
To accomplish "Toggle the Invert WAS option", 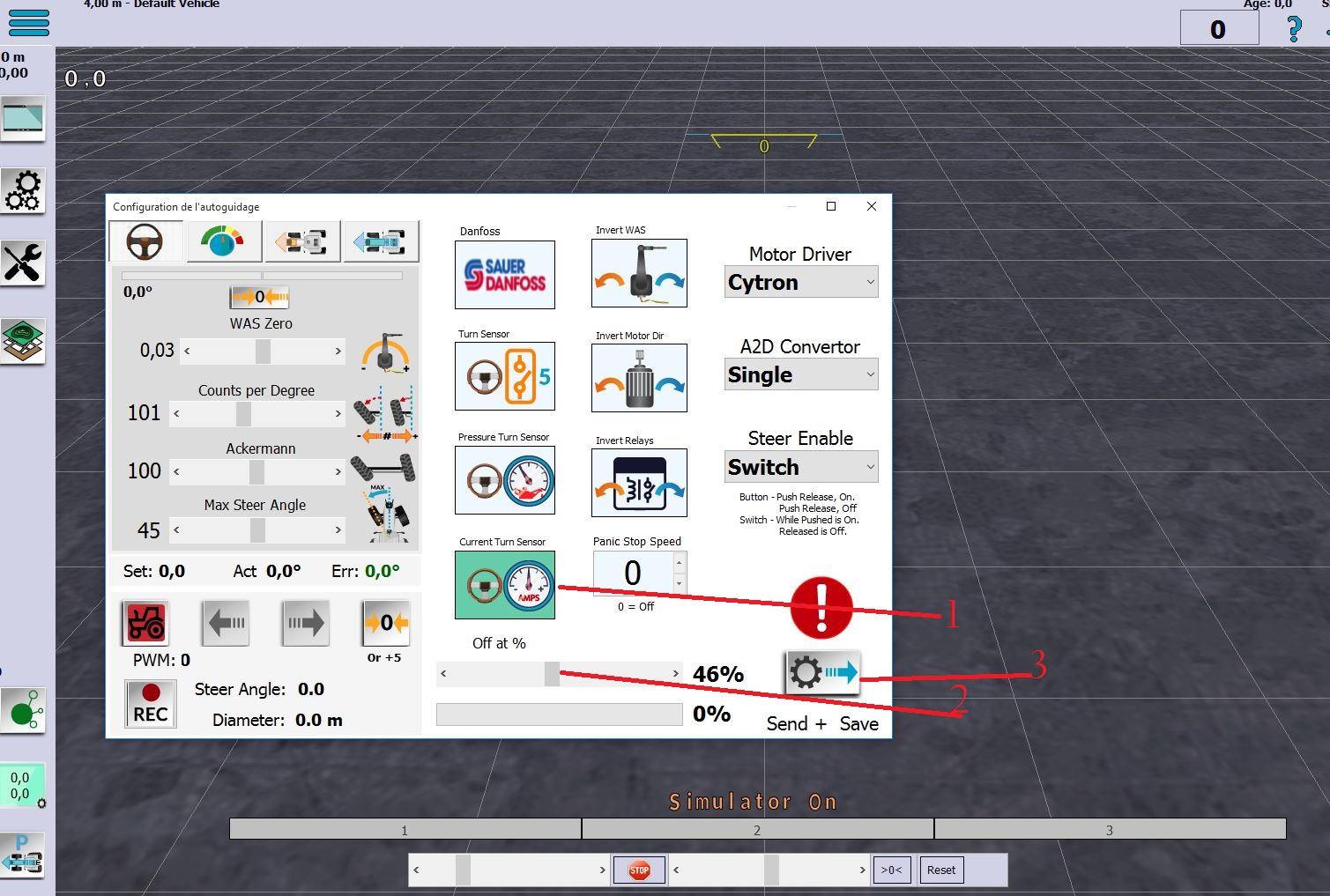I will tap(639, 273).
